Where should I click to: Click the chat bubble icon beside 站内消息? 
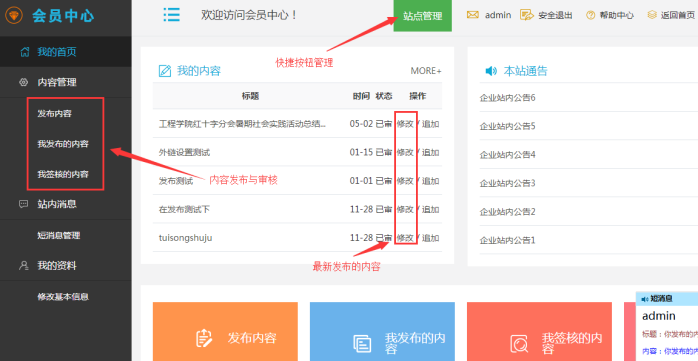24,204
